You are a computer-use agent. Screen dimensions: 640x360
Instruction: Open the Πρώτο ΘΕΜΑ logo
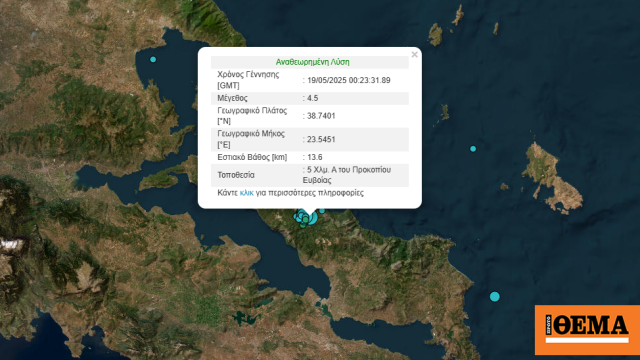point(587,330)
